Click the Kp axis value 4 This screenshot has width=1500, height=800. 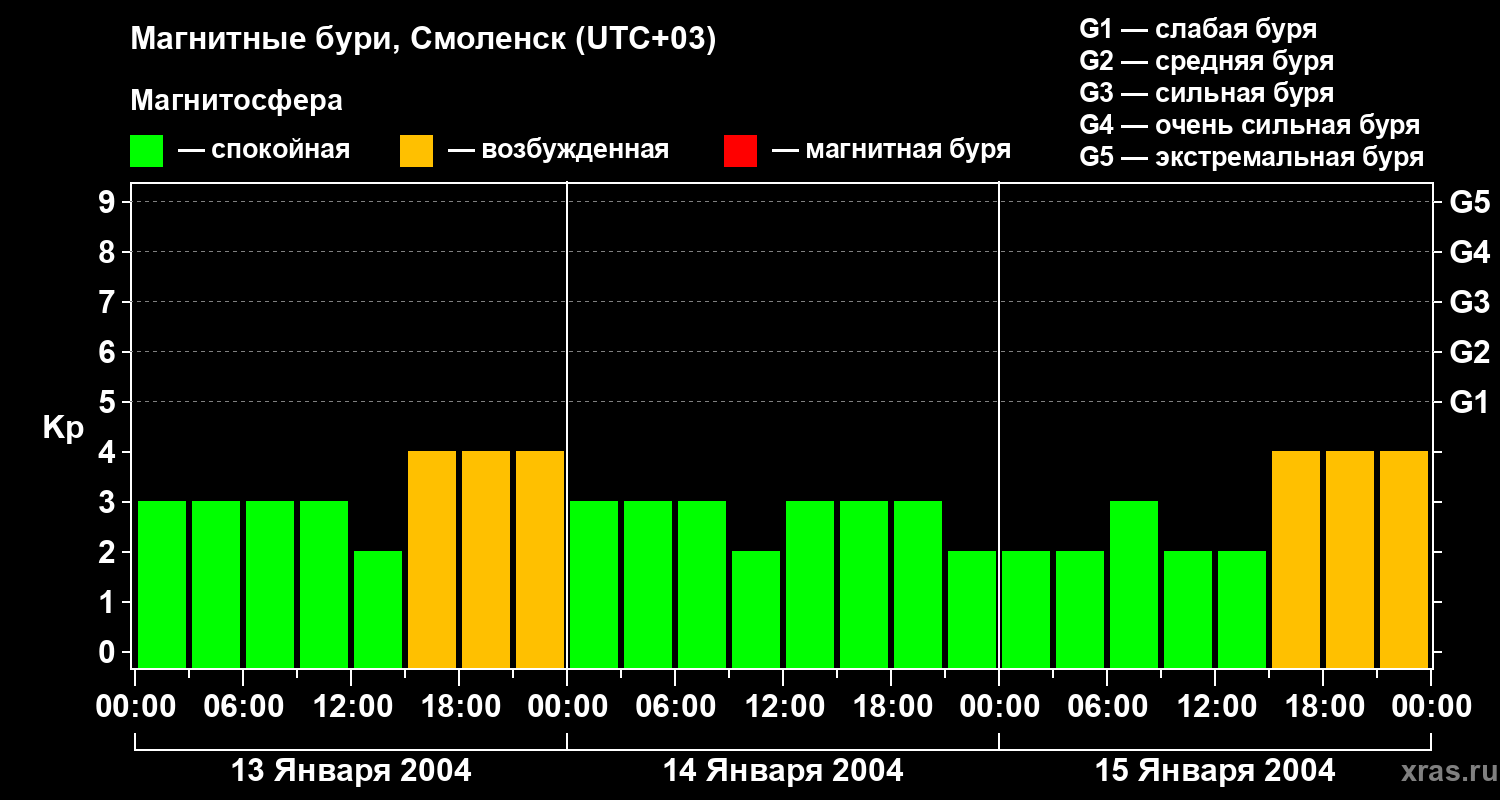coord(109,452)
